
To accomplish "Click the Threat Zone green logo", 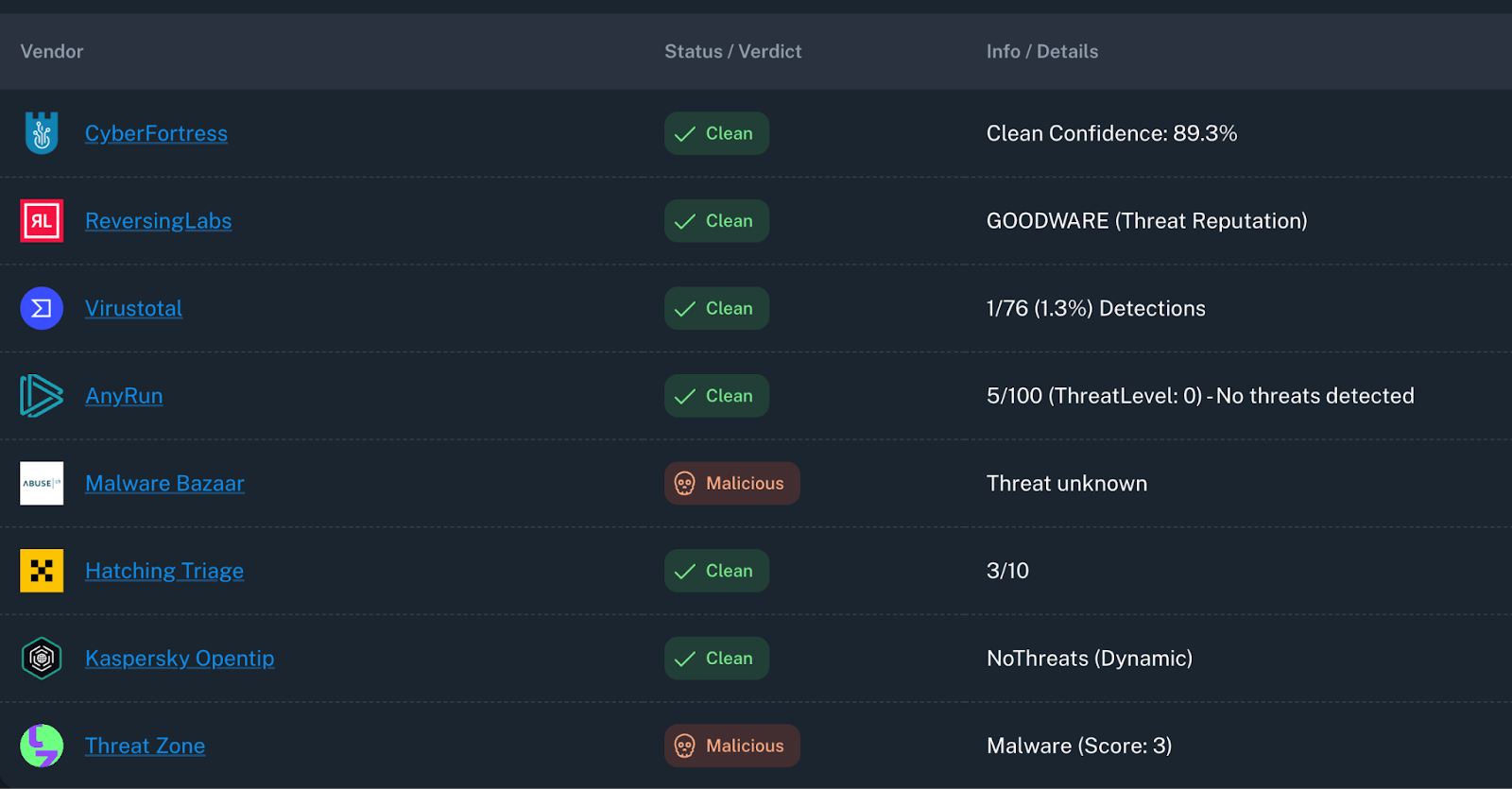I will pos(42,746).
